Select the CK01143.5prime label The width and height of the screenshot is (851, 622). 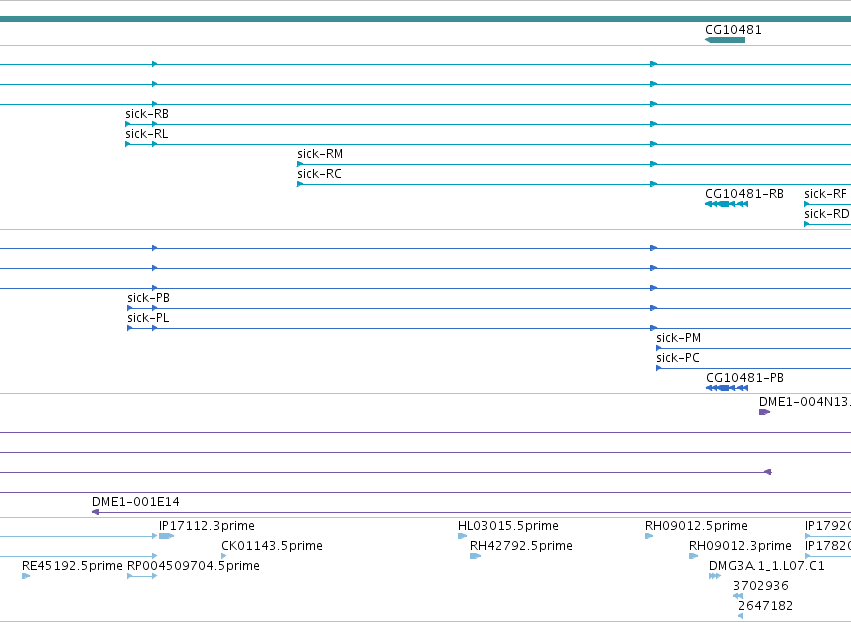272,546
